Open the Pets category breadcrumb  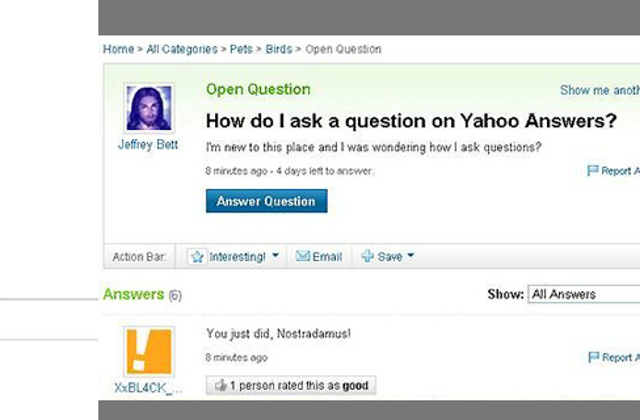pos(241,49)
